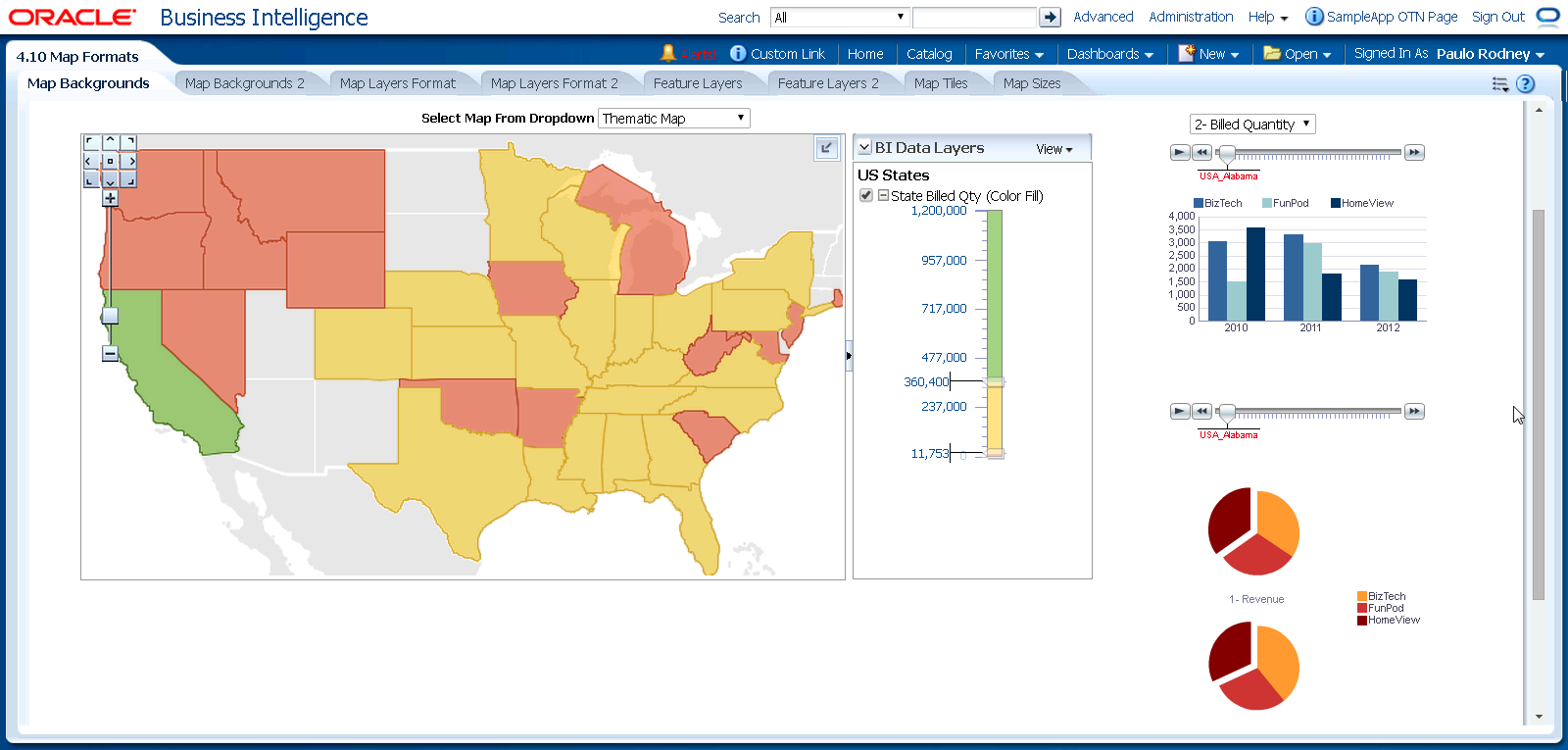Screen dimensions: 1568x750
Task: Zoom out the map with minus button
Action: point(110,353)
